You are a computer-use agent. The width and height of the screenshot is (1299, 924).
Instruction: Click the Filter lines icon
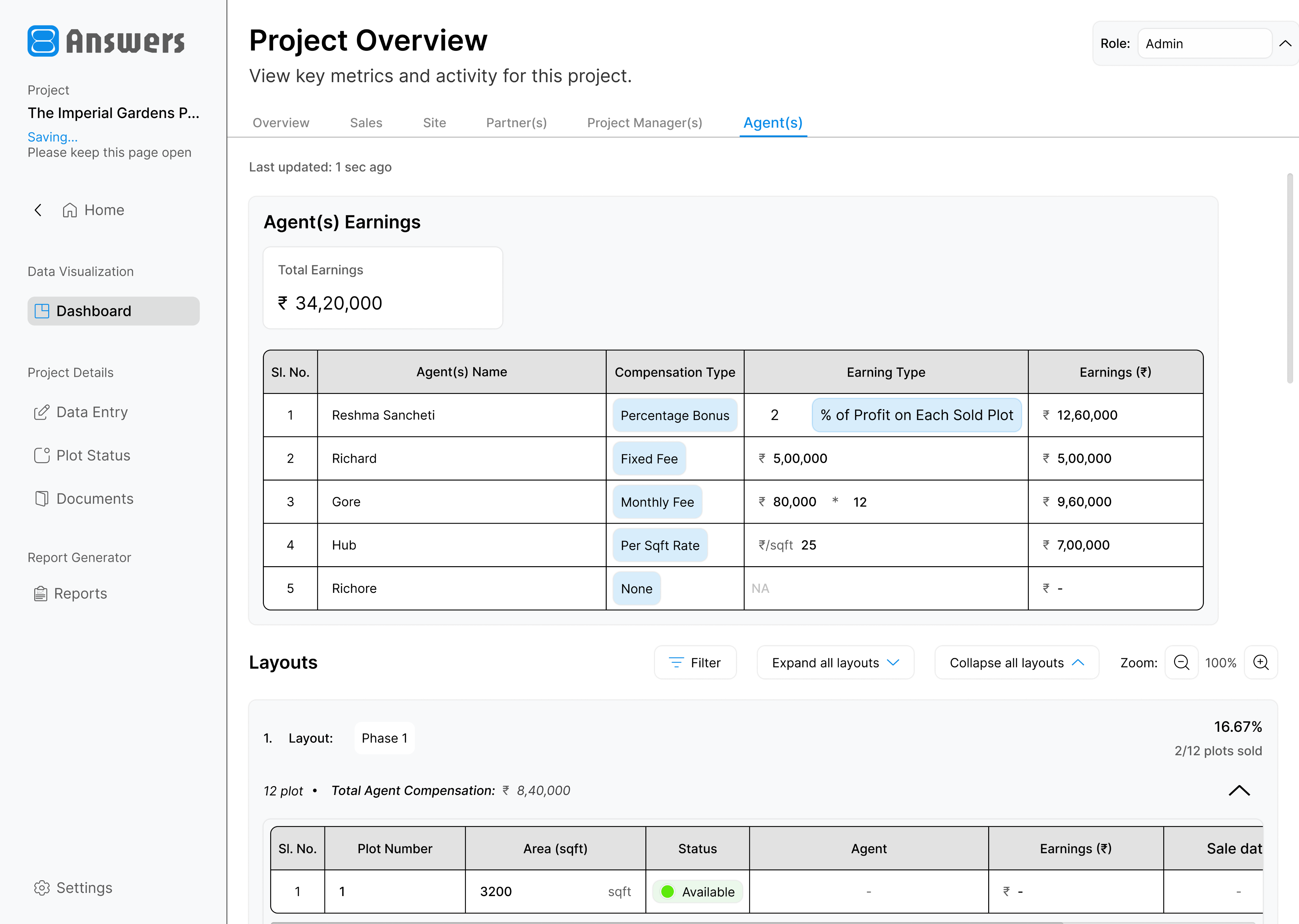[x=676, y=662]
